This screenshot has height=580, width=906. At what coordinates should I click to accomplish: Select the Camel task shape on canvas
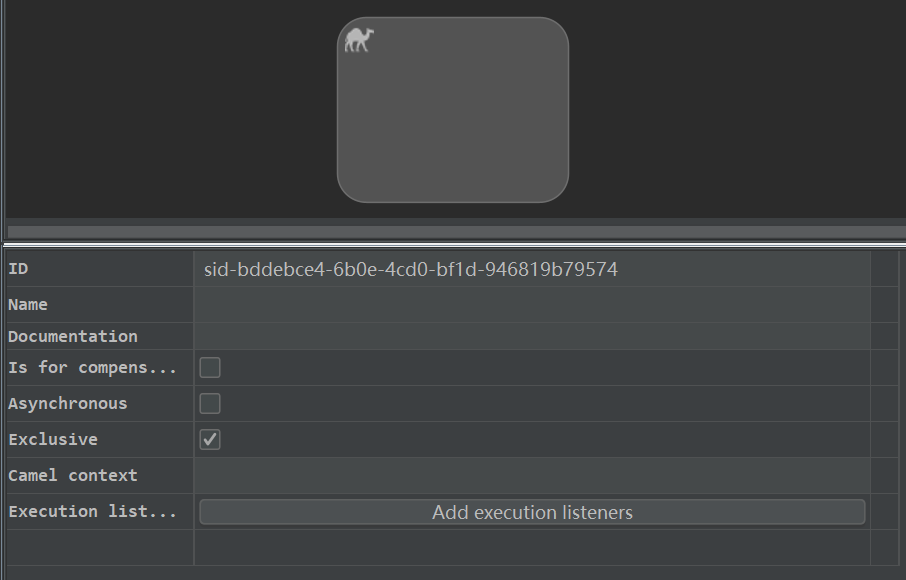[453, 110]
